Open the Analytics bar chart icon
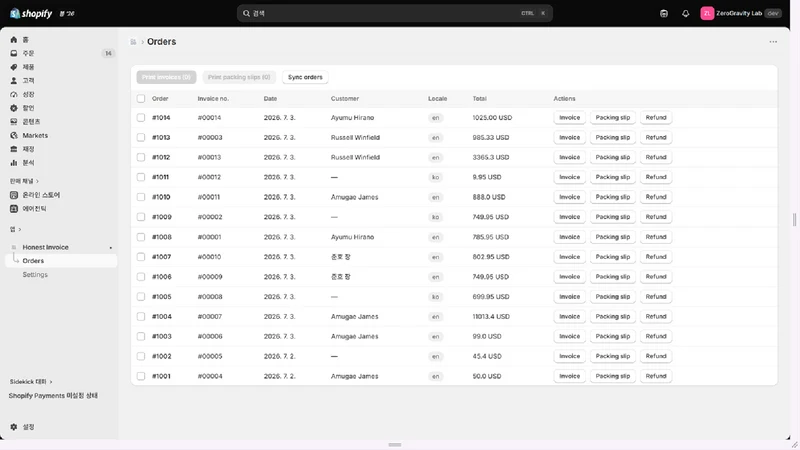 click(14, 163)
